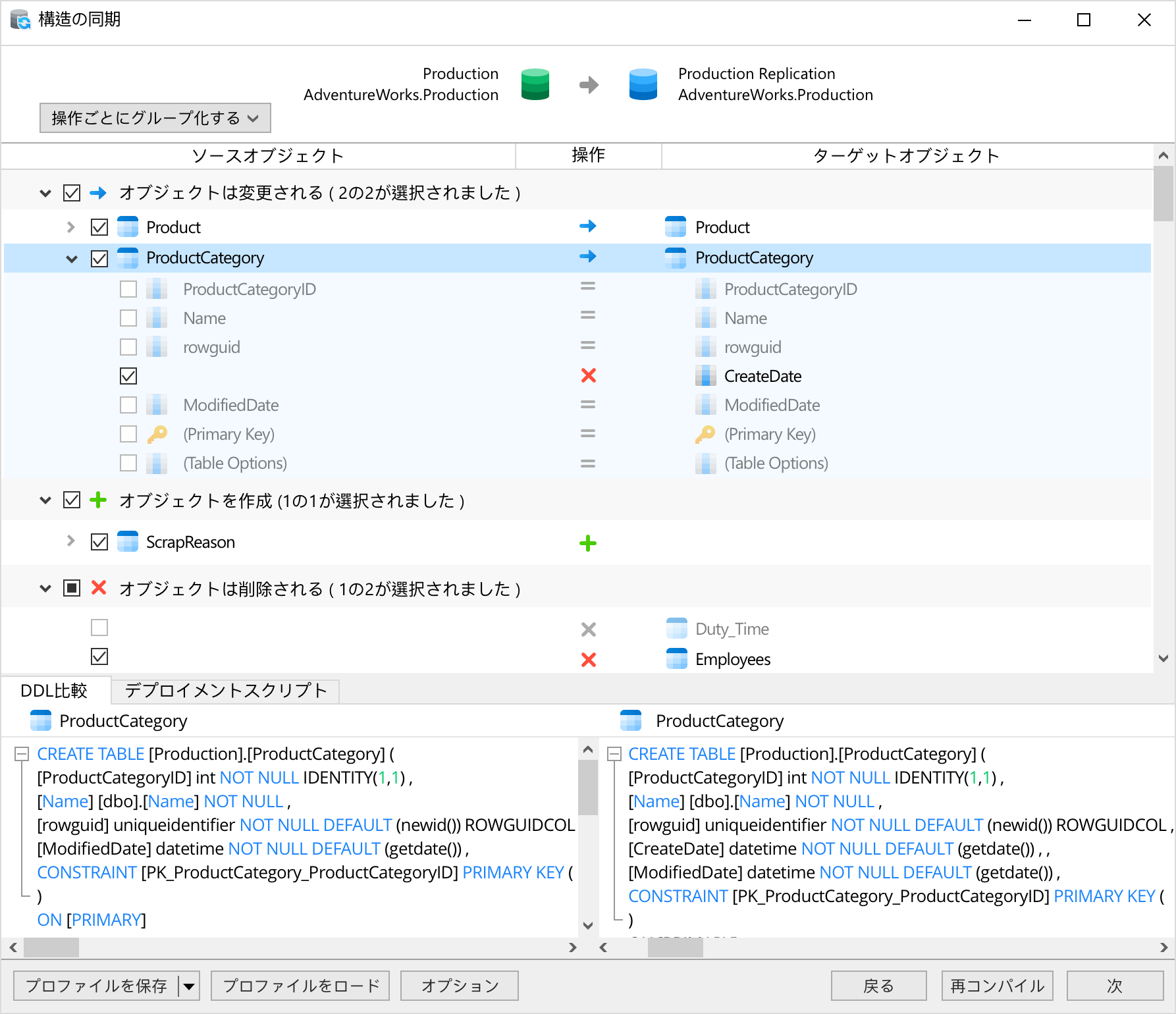1176x1014 pixels.
Task: Click the green source database icon
Action: [x=535, y=84]
